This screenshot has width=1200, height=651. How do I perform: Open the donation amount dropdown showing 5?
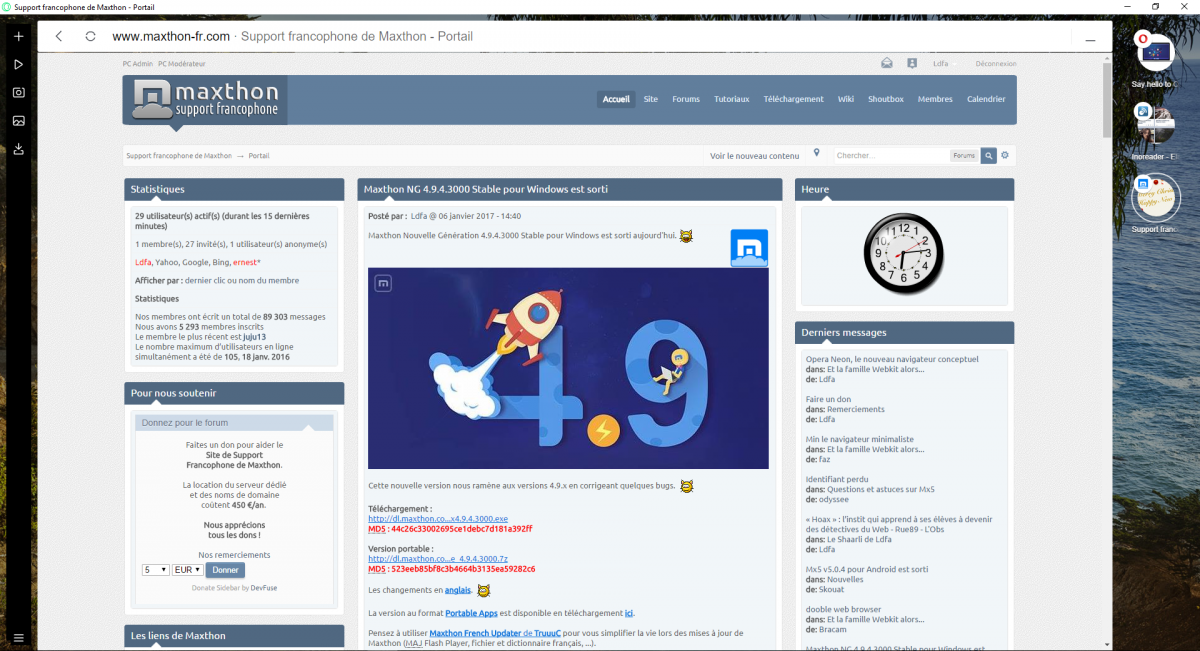point(156,569)
